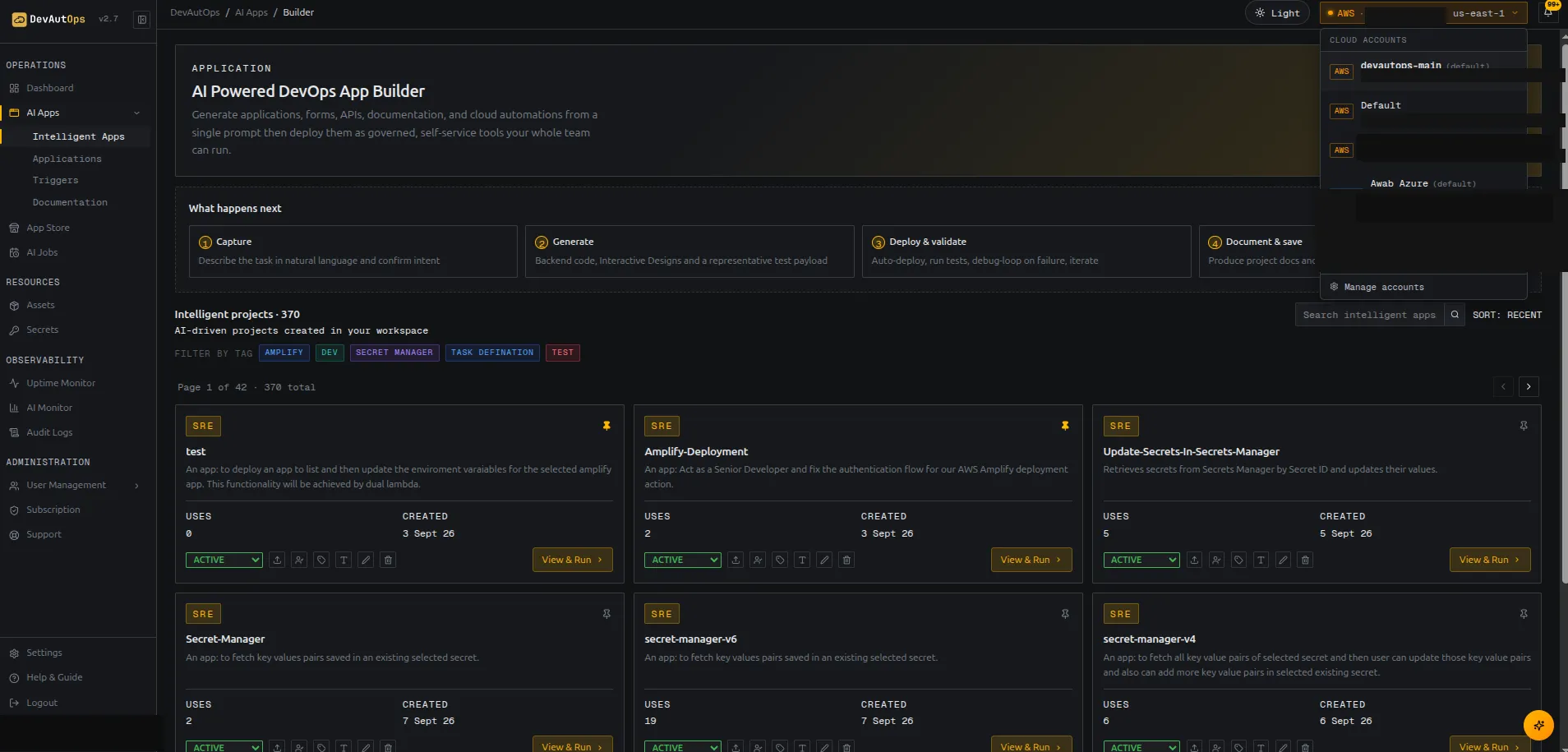The width and height of the screenshot is (1568, 752).
Task: Open the status dropdown on 'test' card
Action: pos(224,560)
